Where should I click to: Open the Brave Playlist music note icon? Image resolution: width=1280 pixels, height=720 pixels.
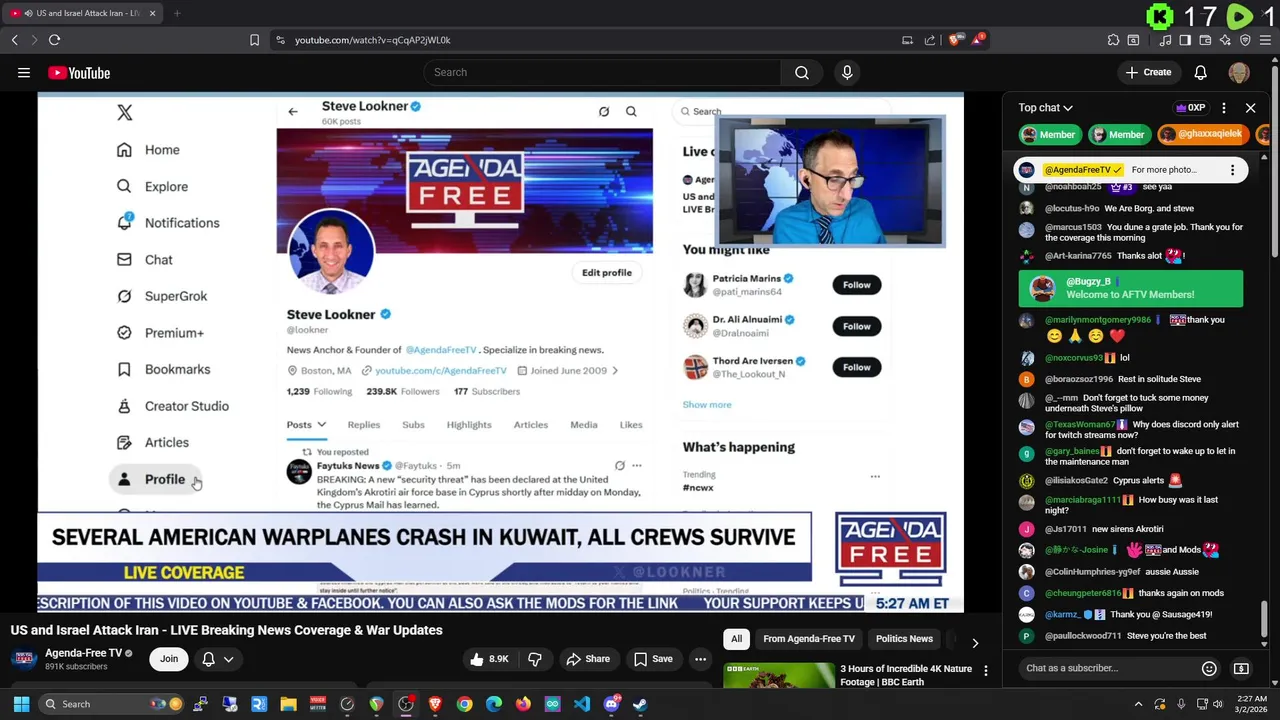point(1165,40)
